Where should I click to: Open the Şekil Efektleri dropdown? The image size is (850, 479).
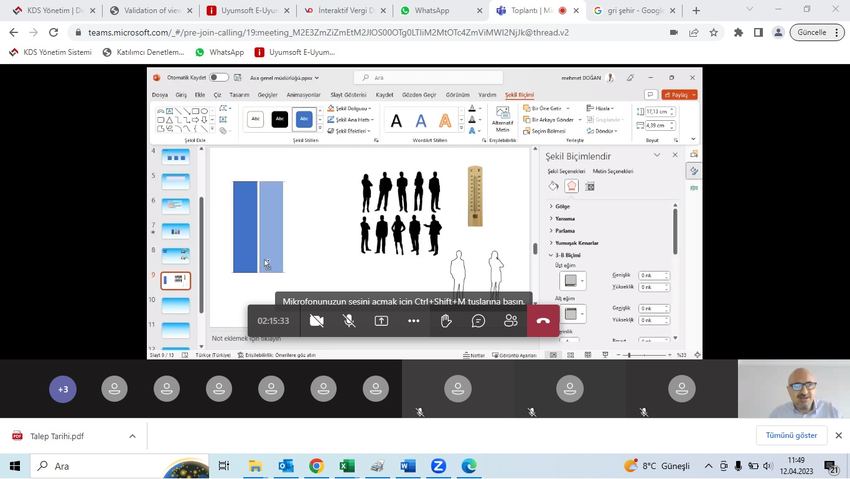[350, 131]
